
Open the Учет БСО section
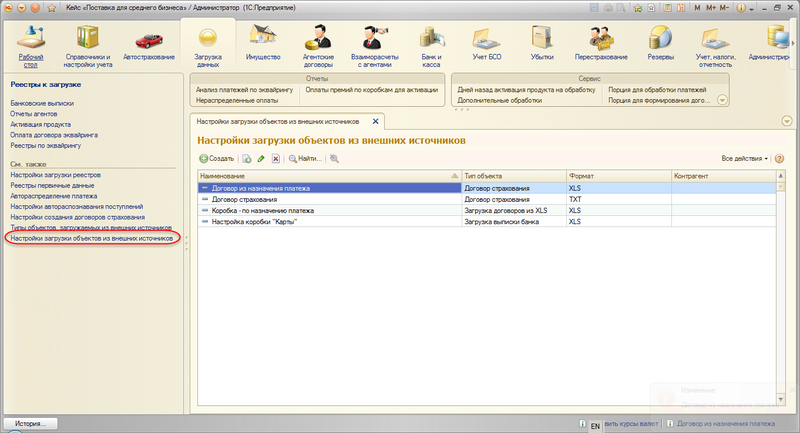pyautogui.click(x=486, y=44)
